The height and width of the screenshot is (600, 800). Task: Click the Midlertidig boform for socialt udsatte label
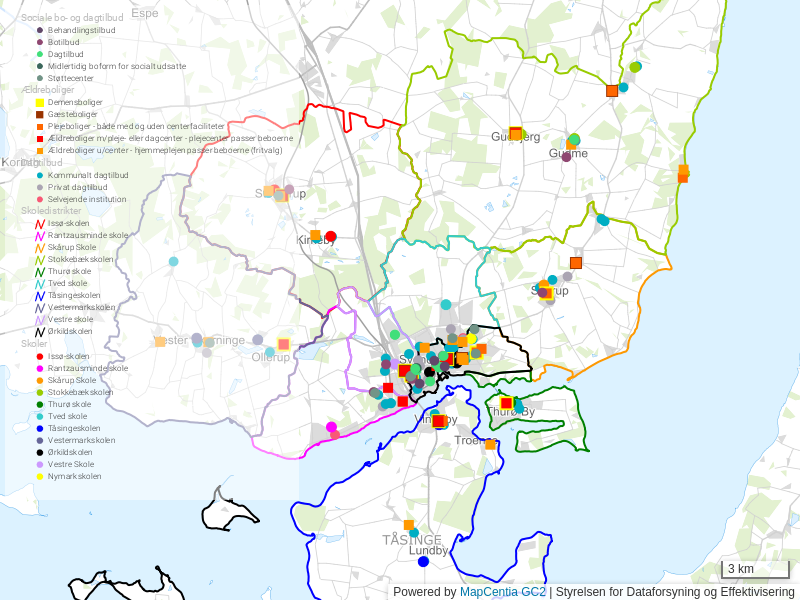pos(116,66)
